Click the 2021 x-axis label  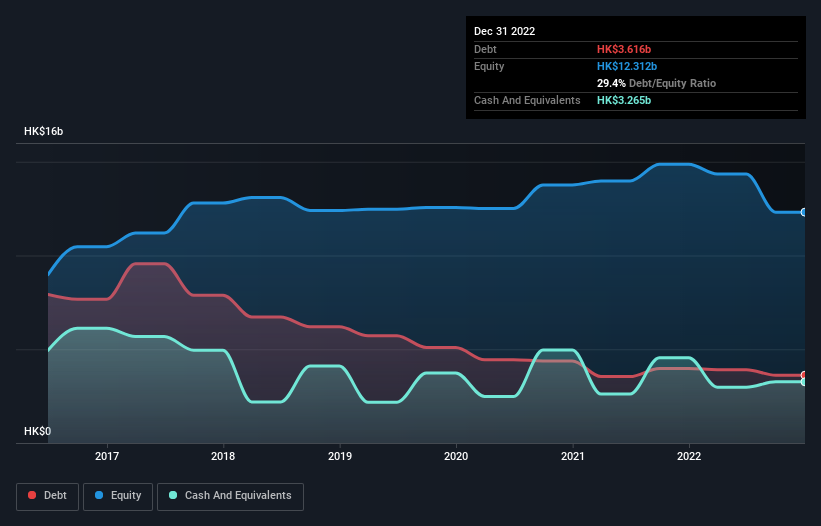(x=573, y=456)
